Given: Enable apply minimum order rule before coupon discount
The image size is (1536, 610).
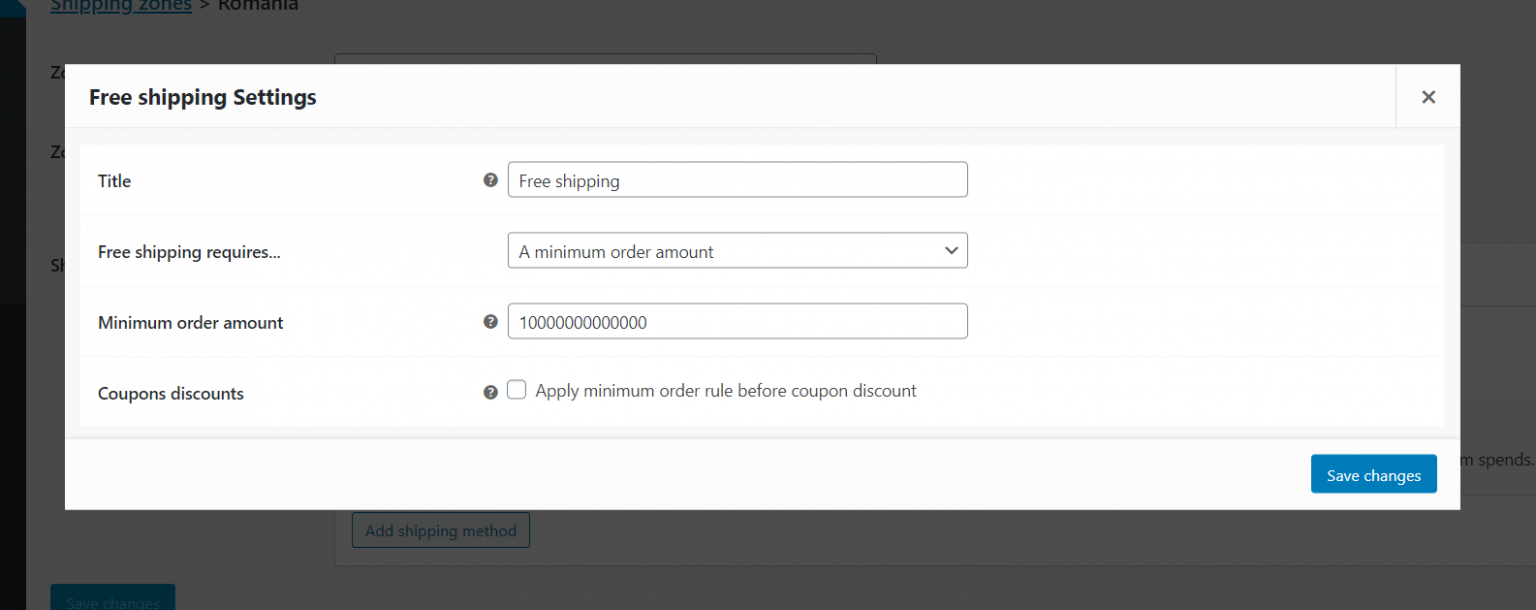Looking at the screenshot, I should coord(516,389).
